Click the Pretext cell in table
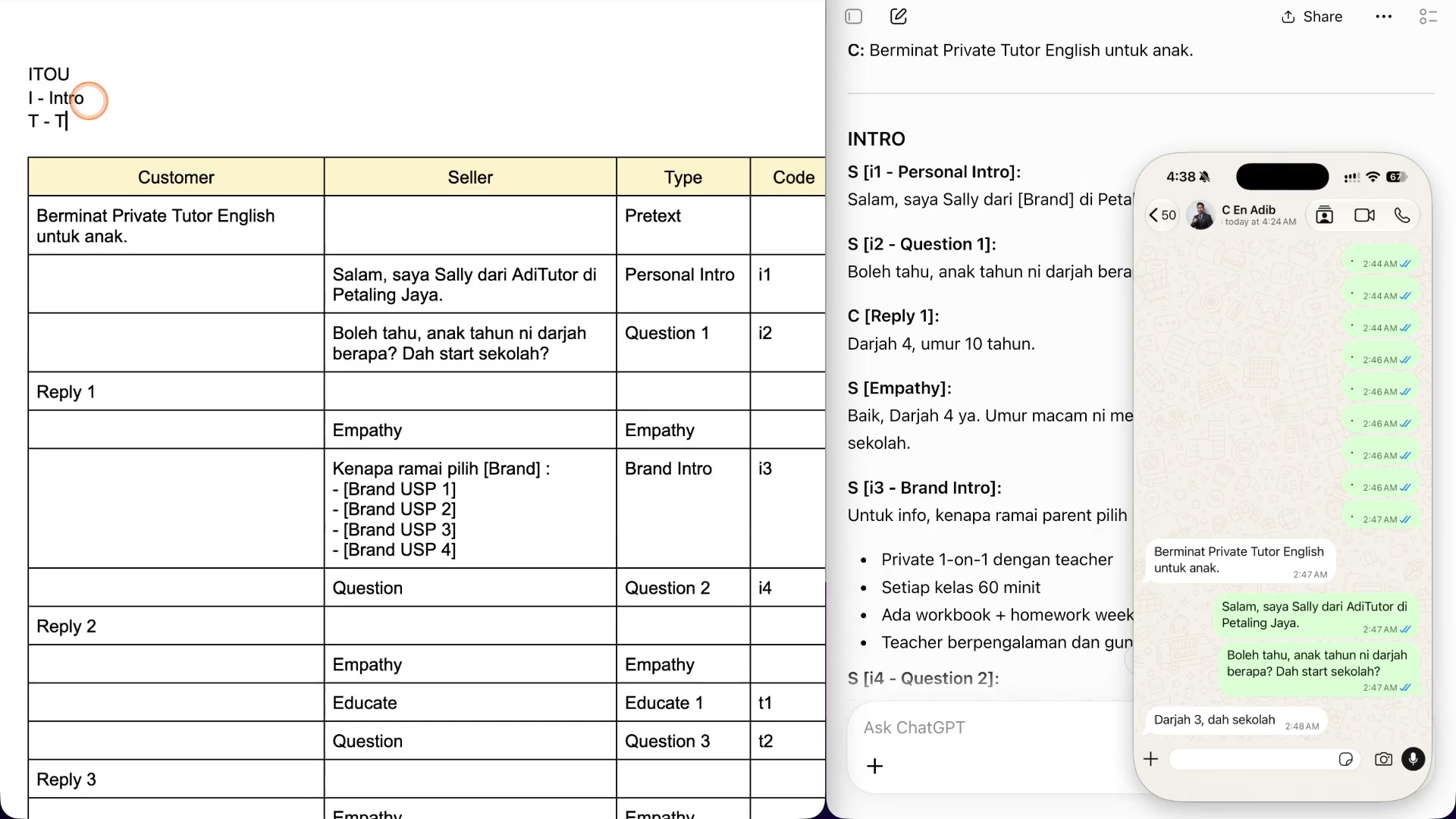 coord(683,225)
